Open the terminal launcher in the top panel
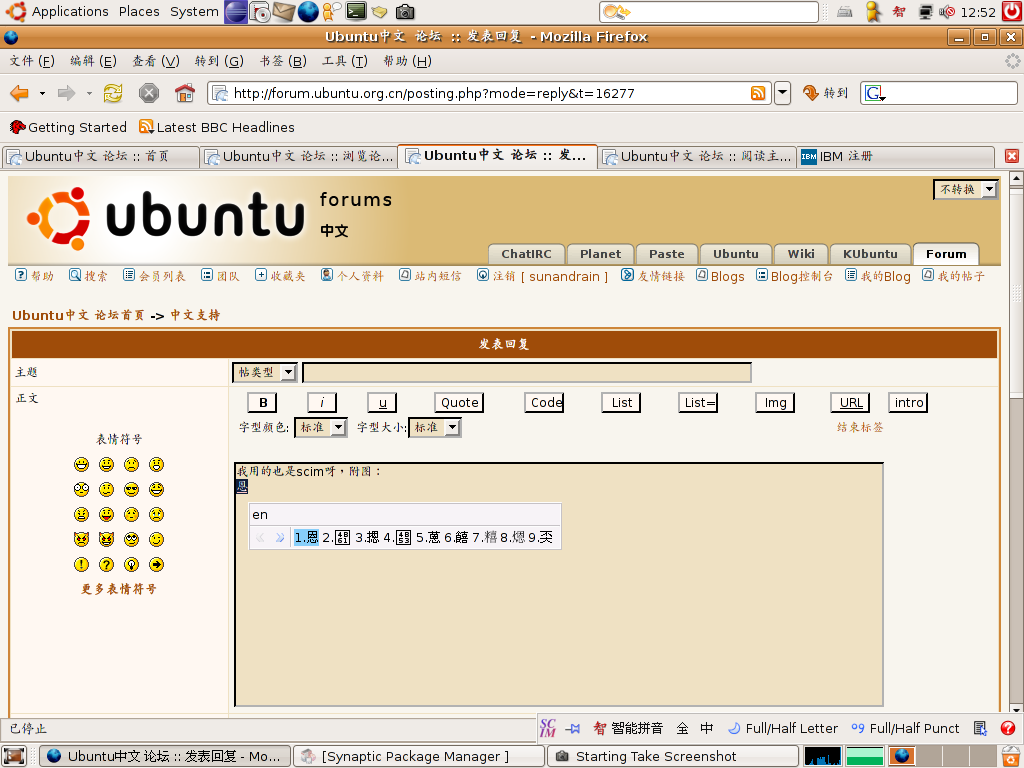 point(356,11)
